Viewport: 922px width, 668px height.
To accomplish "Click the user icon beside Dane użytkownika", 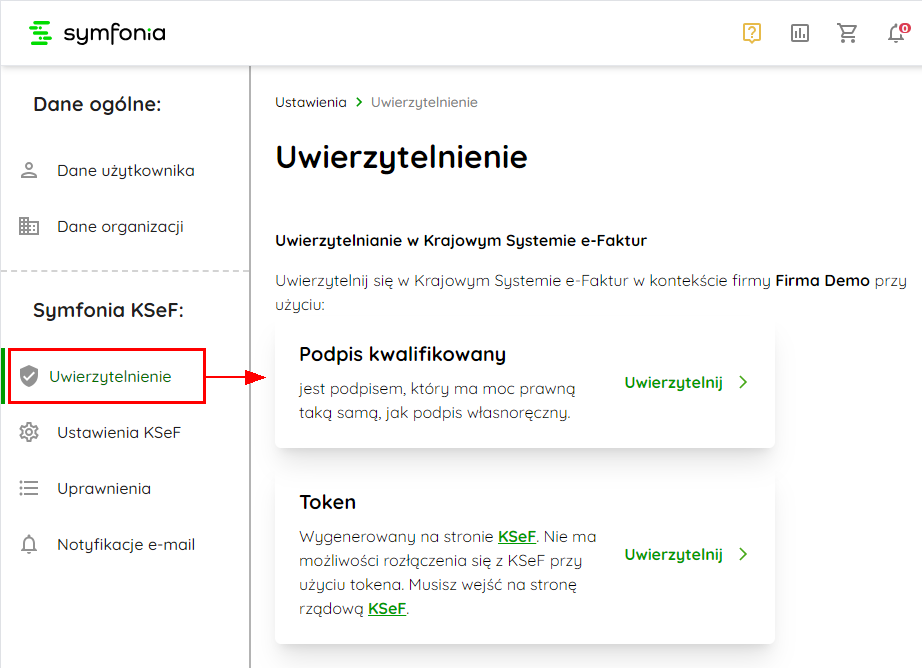I will [29, 171].
